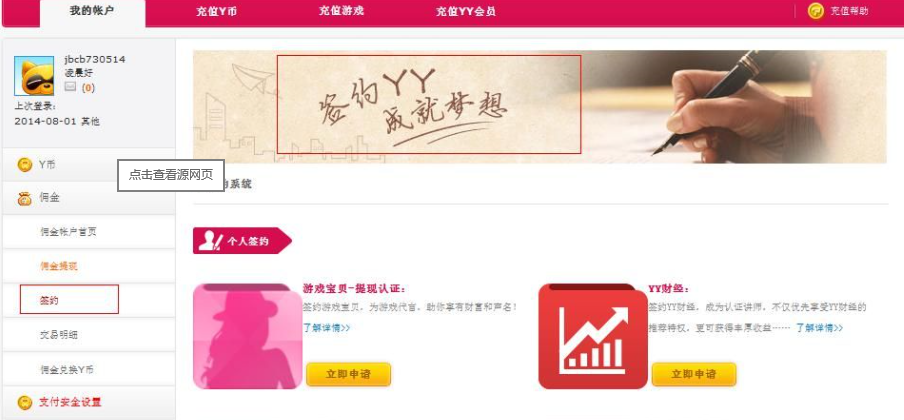Go to the 充值YY会员 tab

click(466, 12)
